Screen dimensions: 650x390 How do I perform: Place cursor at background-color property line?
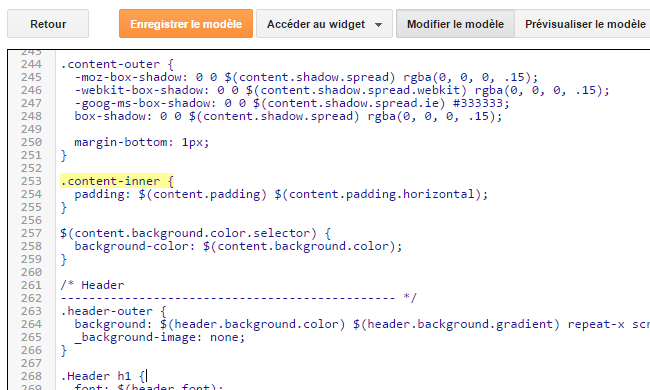tap(238, 246)
